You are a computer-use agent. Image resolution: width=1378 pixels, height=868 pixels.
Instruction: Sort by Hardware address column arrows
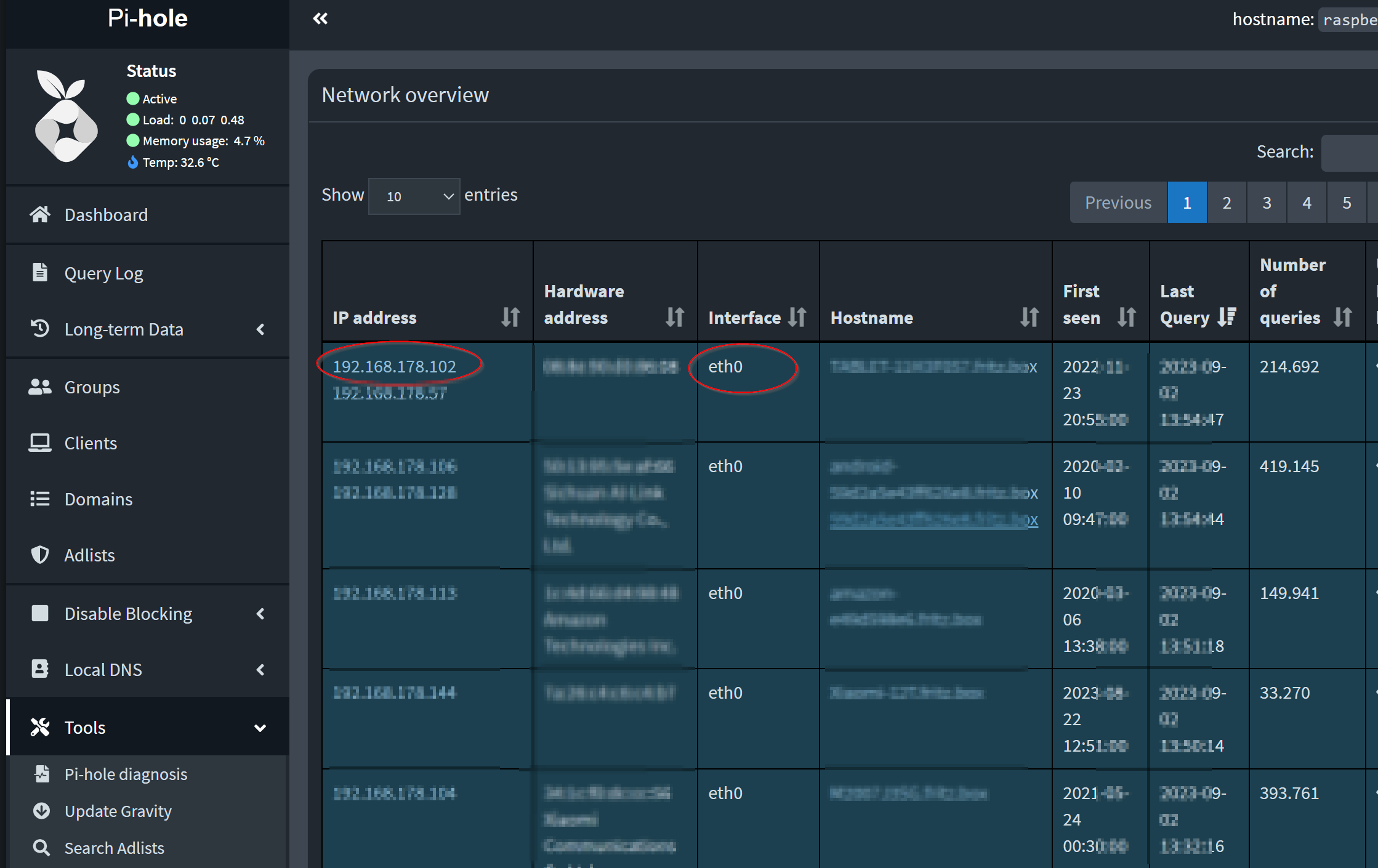[675, 317]
